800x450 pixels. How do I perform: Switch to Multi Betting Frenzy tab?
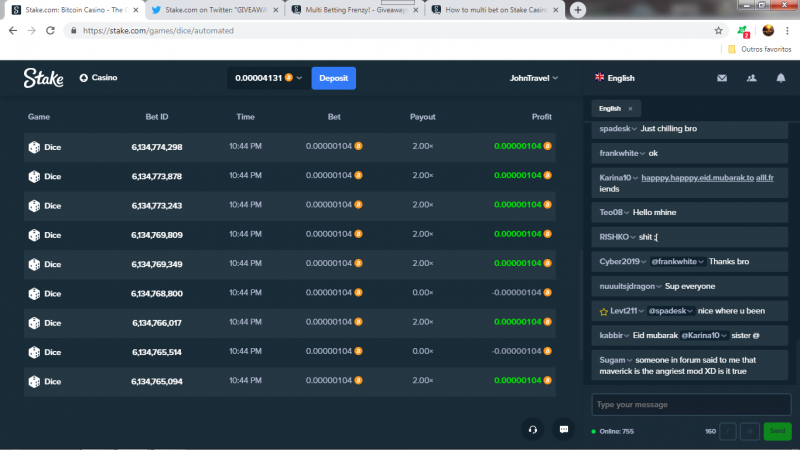(355, 10)
